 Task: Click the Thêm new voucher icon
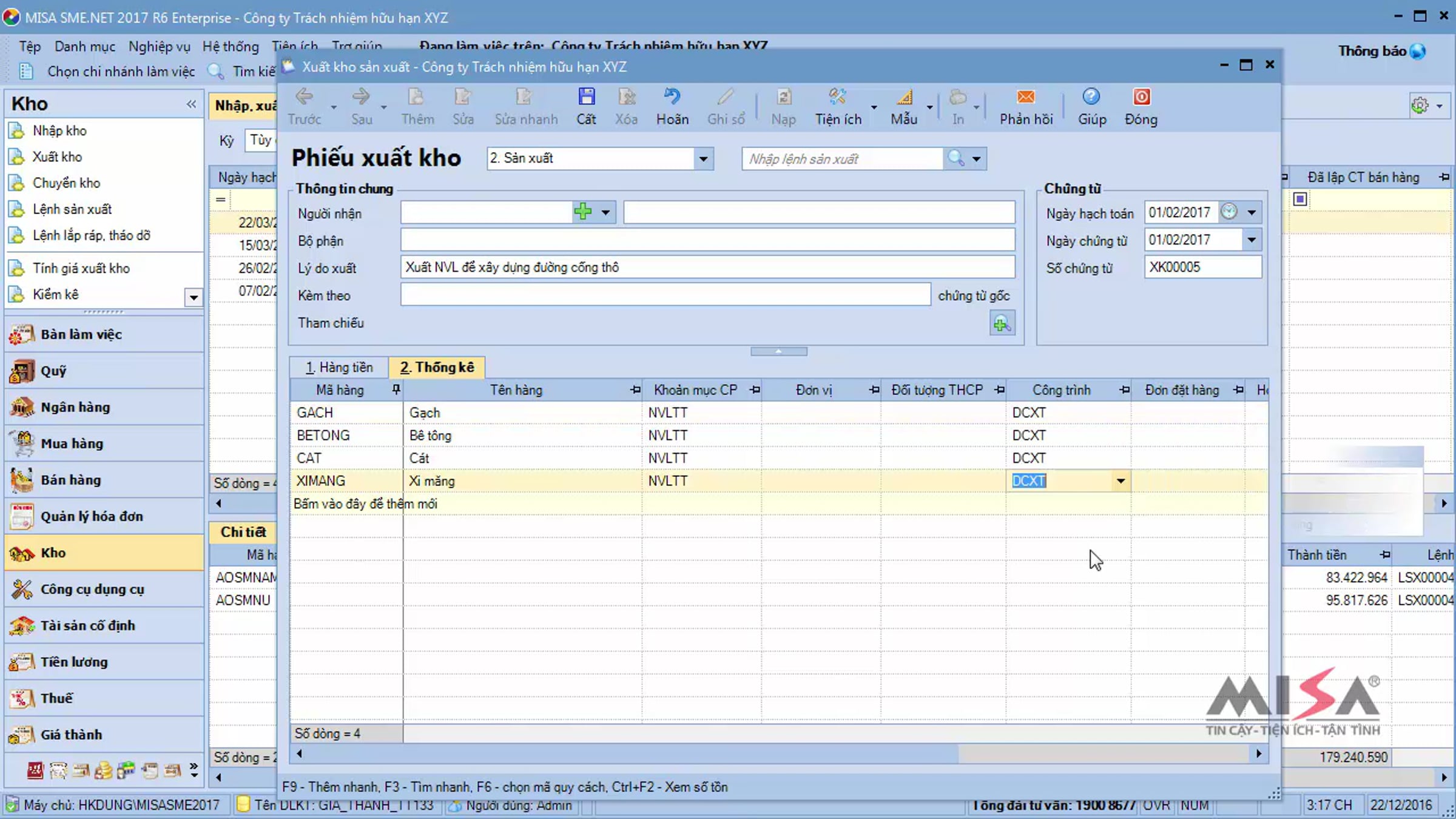417,97
